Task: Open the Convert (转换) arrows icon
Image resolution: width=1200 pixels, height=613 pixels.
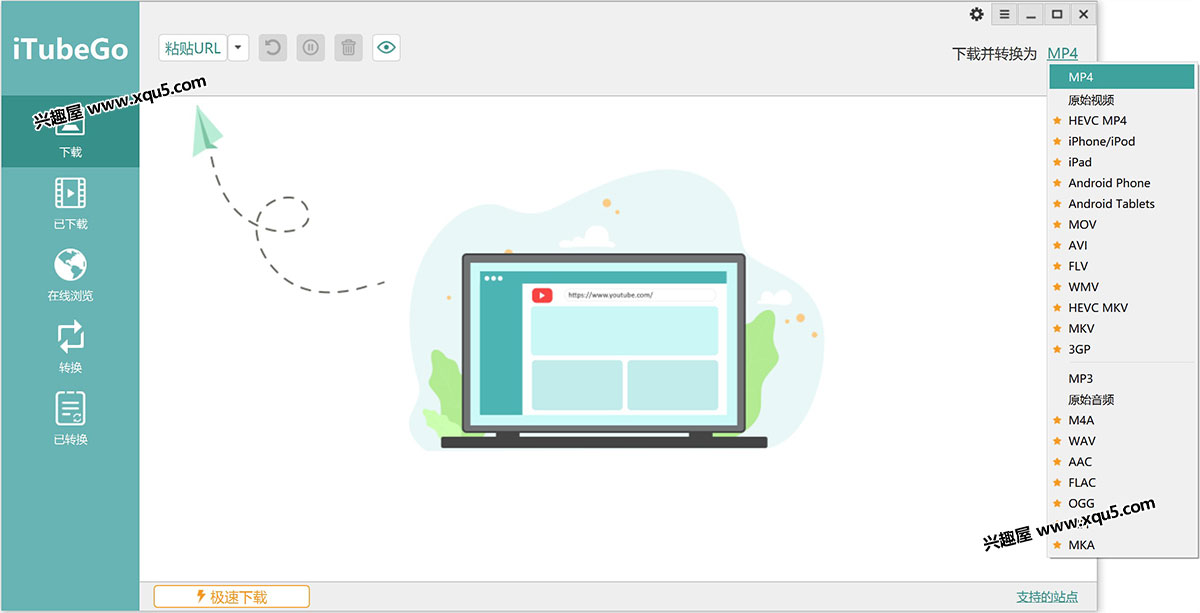Action: [x=70, y=337]
